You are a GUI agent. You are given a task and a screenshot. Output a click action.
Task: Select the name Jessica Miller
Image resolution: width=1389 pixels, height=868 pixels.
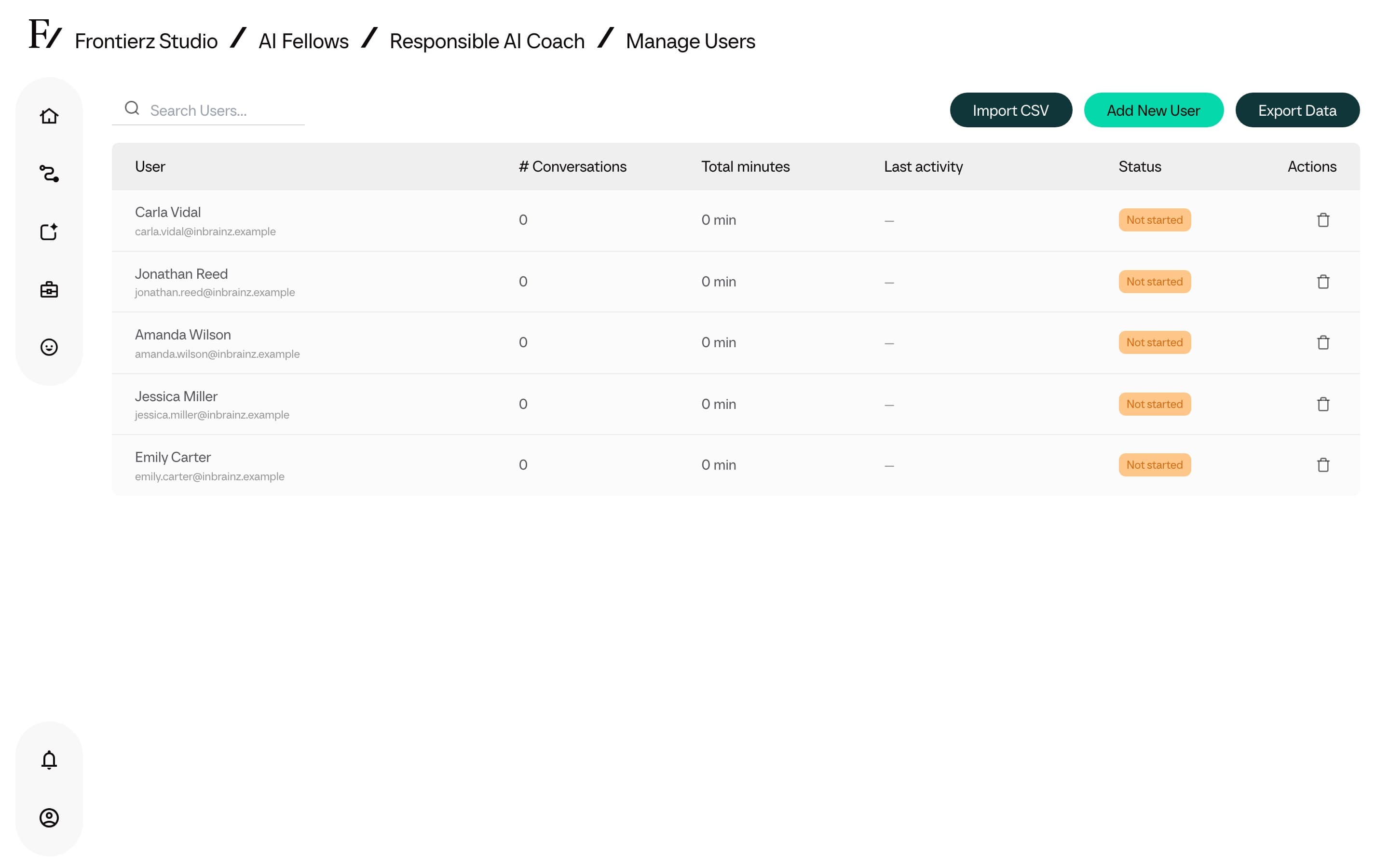pos(176,396)
